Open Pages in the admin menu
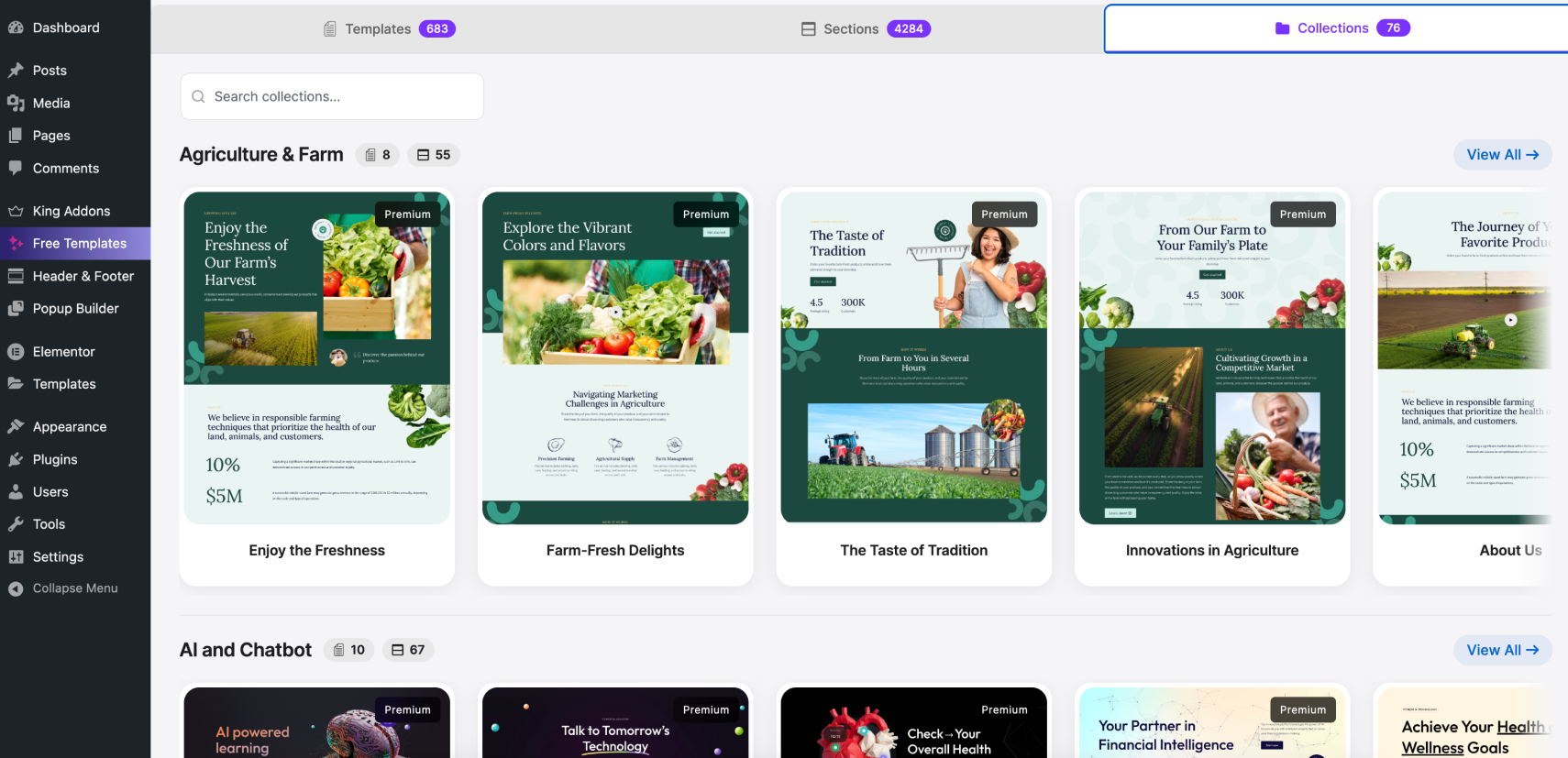This screenshot has height=758, width=1568. click(75, 136)
